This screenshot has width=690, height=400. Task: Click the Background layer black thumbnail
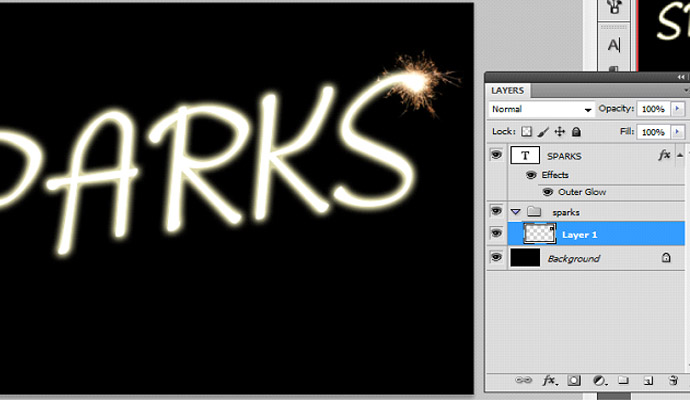525,257
